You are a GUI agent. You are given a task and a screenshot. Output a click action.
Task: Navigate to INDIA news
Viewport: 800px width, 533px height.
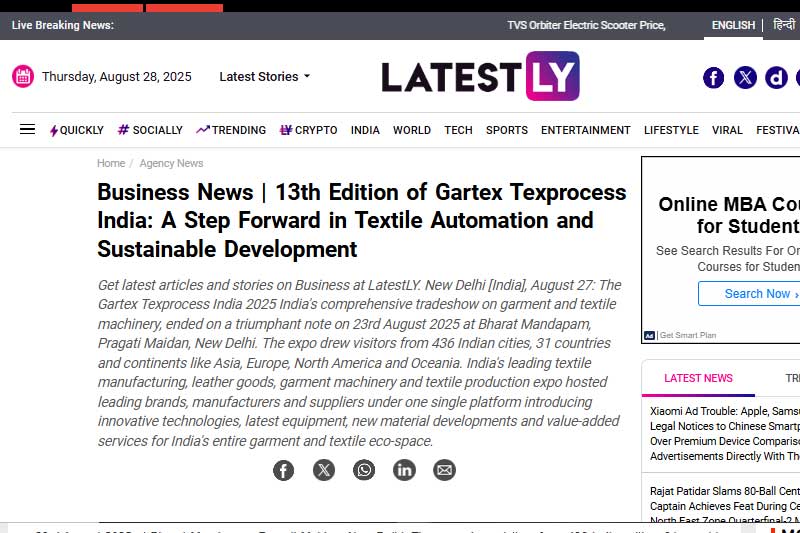pyautogui.click(x=365, y=130)
